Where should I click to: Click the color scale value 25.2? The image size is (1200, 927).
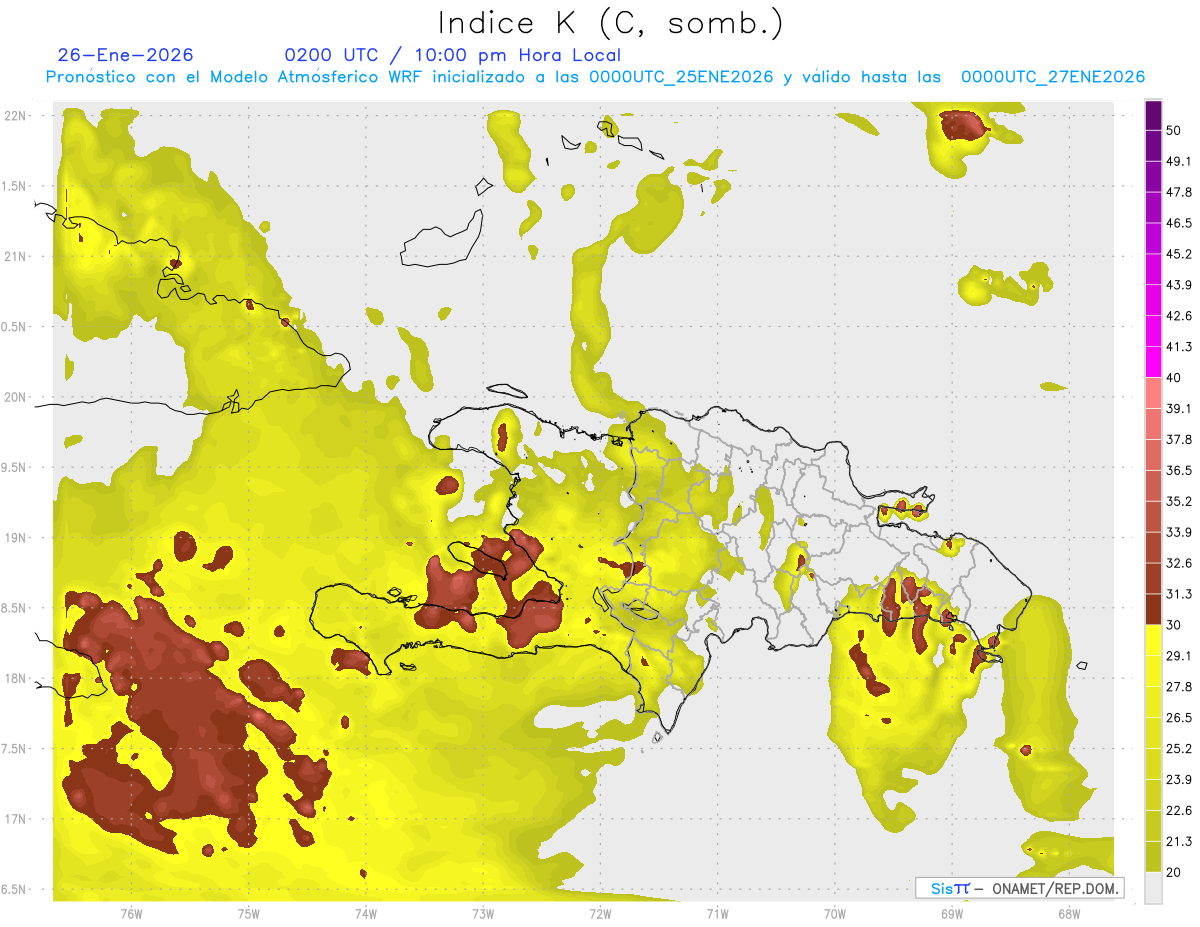[1180, 748]
